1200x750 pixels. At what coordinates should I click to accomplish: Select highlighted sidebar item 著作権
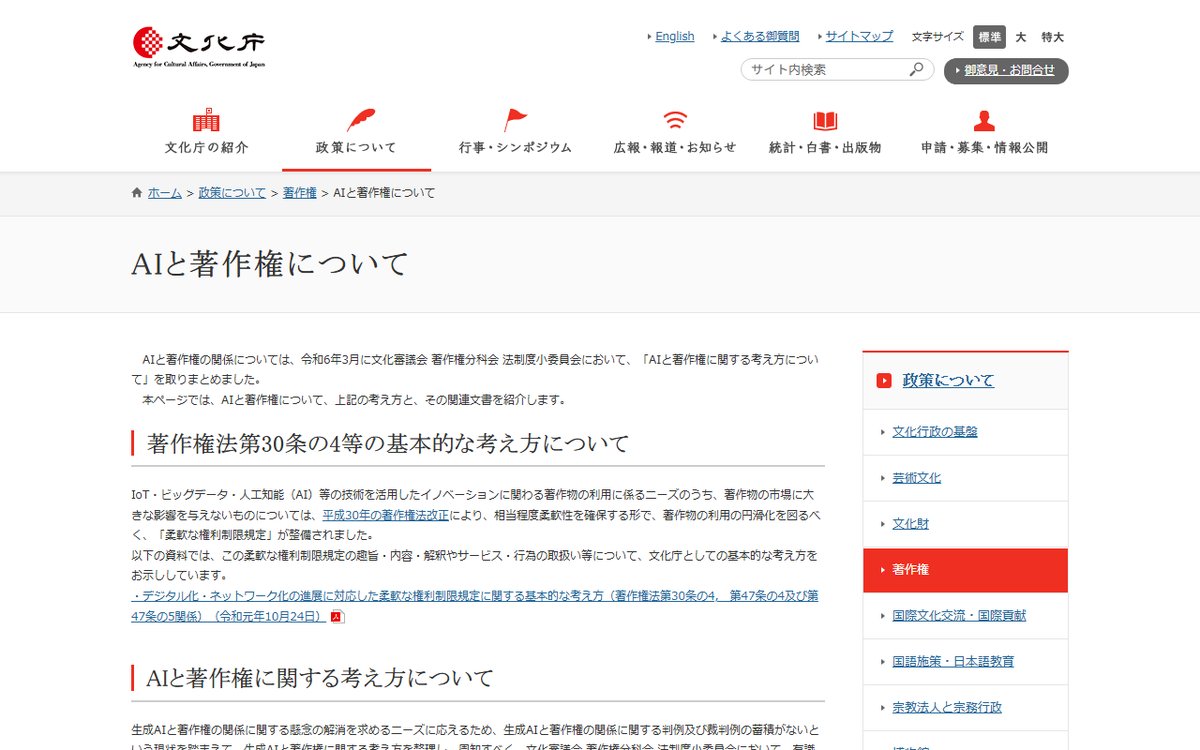965,570
